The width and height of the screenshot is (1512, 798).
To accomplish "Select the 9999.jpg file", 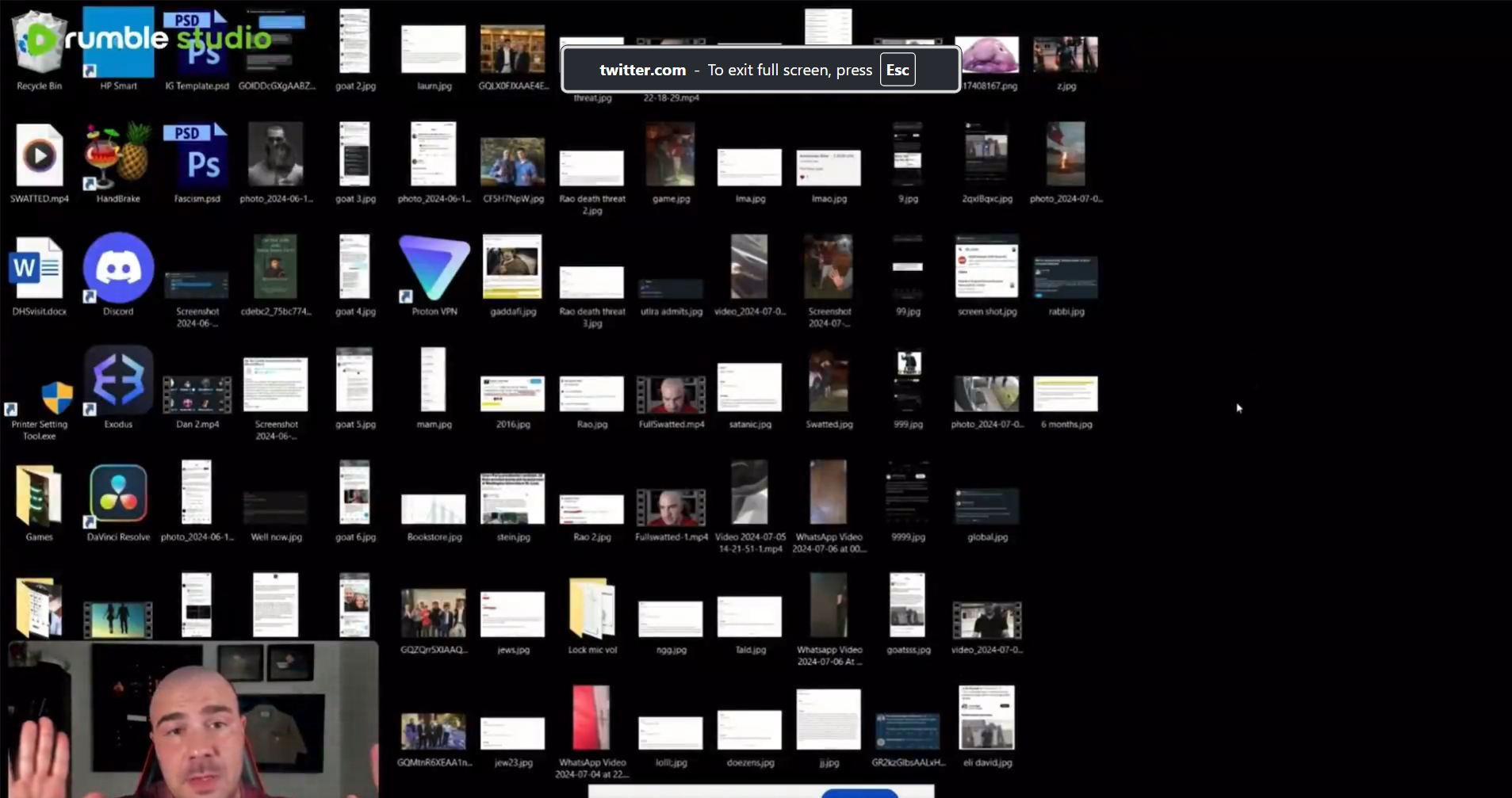I will (x=908, y=502).
